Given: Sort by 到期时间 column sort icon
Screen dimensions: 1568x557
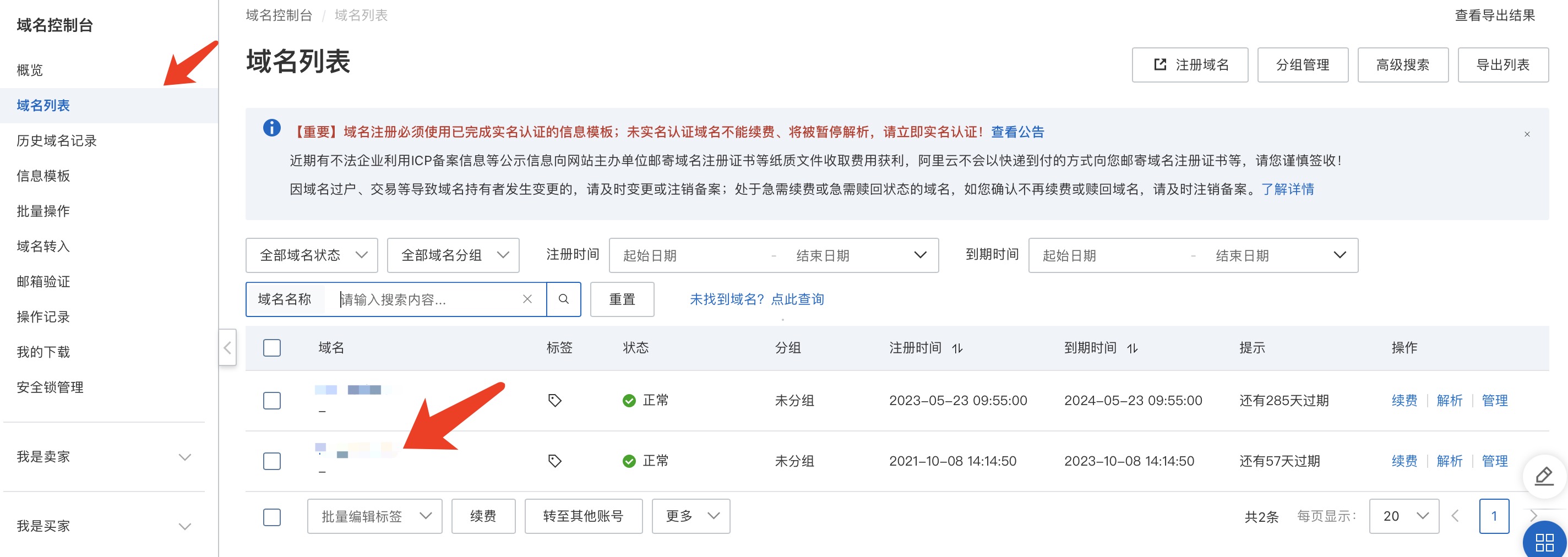Looking at the screenshot, I should [x=1132, y=348].
